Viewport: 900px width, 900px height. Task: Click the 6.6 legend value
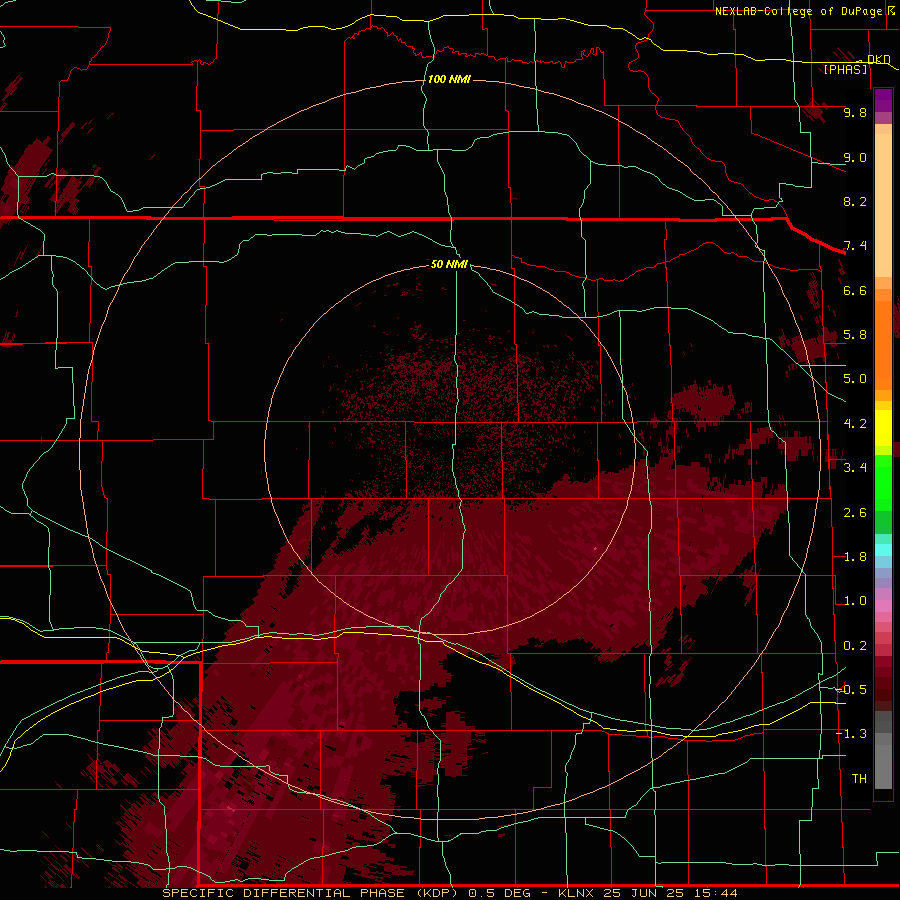pos(855,290)
